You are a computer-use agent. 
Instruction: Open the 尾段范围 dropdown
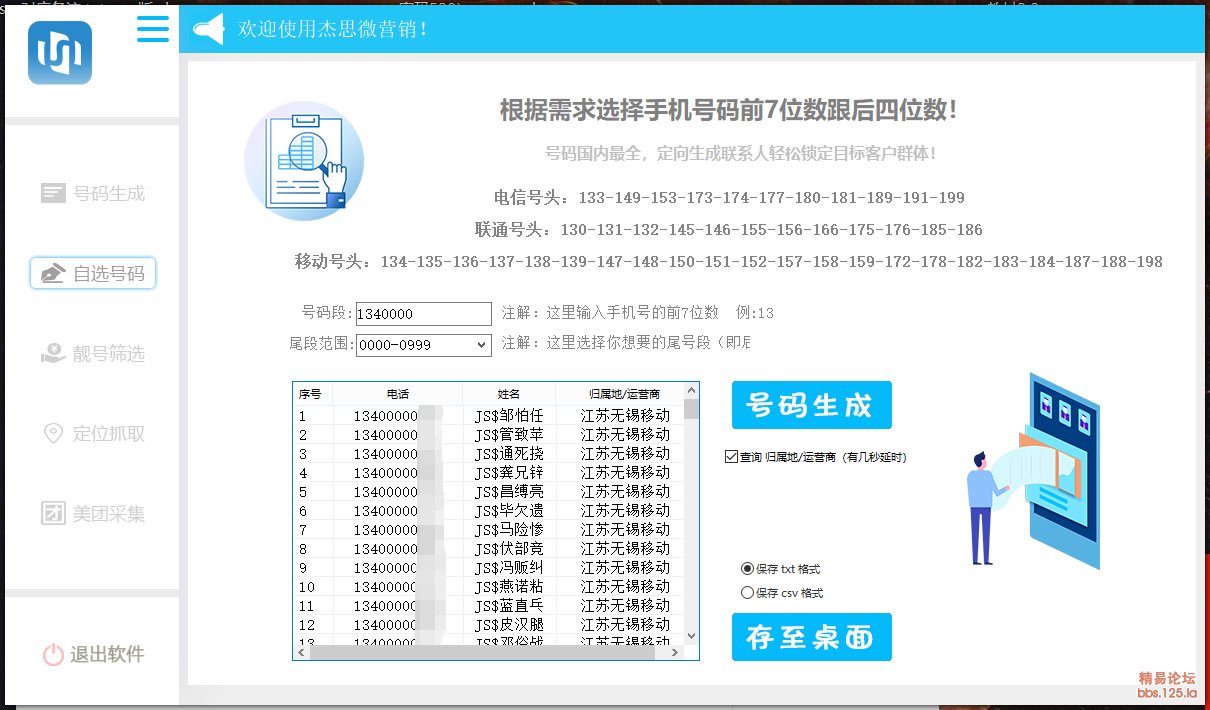(x=424, y=345)
